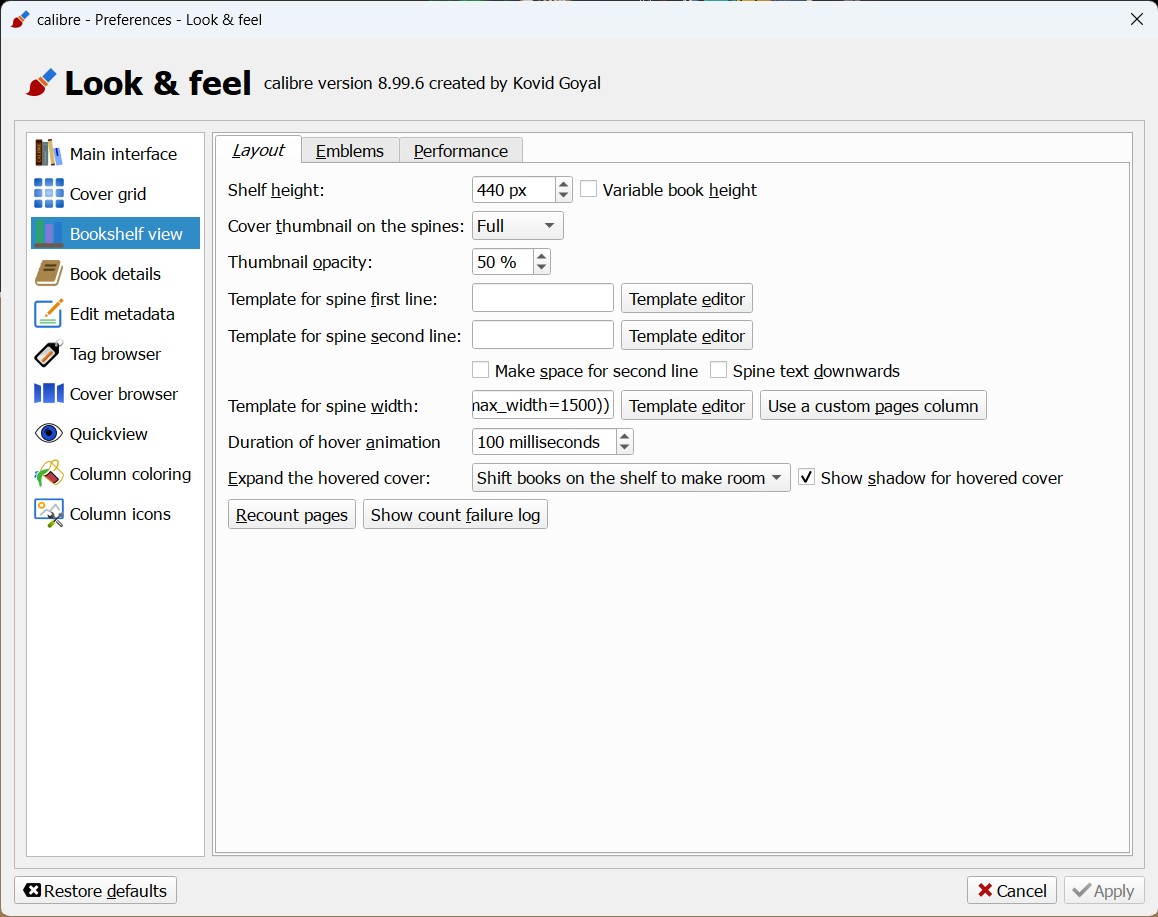Increase Shelf height with up arrow
The width and height of the screenshot is (1158, 917).
[x=563, y=184]
